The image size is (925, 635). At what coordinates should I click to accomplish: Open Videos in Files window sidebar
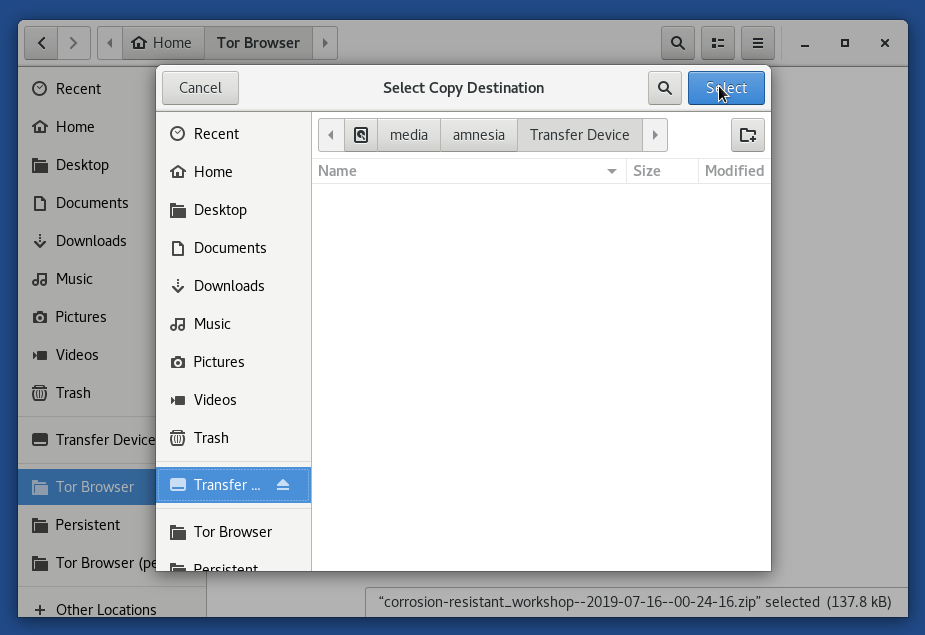point(87,355)
